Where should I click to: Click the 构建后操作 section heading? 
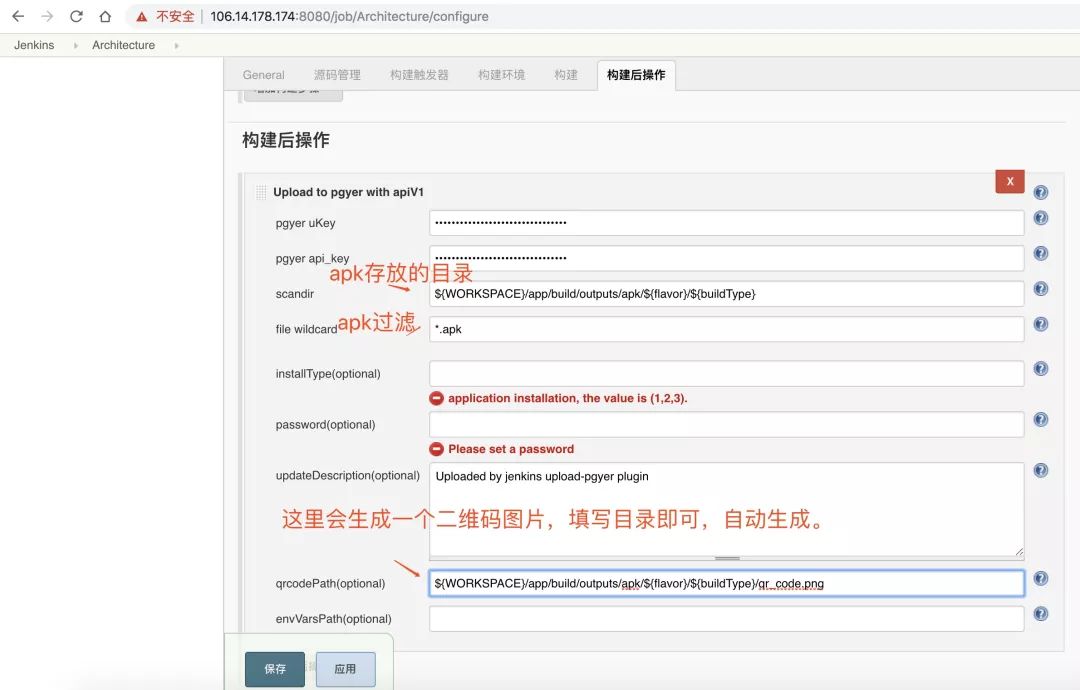(286, 140)
